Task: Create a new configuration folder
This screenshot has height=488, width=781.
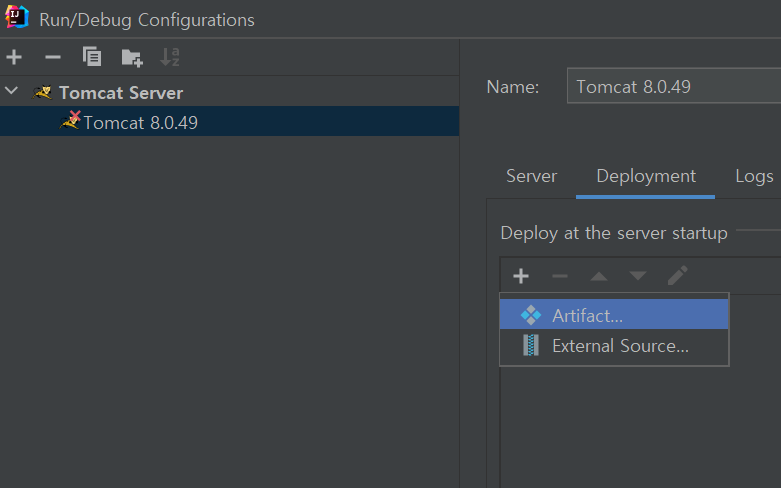Action: 132,57
